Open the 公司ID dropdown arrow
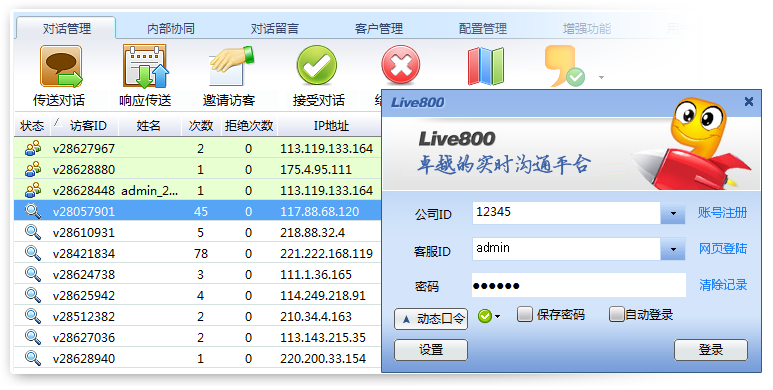The image size is (773, 390). tap(673, 213)
